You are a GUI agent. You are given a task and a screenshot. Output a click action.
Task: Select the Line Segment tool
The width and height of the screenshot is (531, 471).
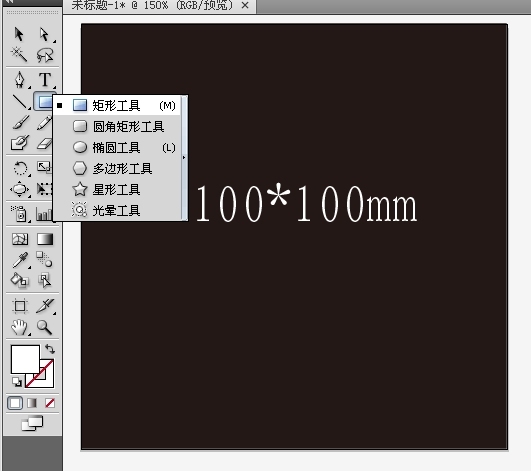(20, 102)
